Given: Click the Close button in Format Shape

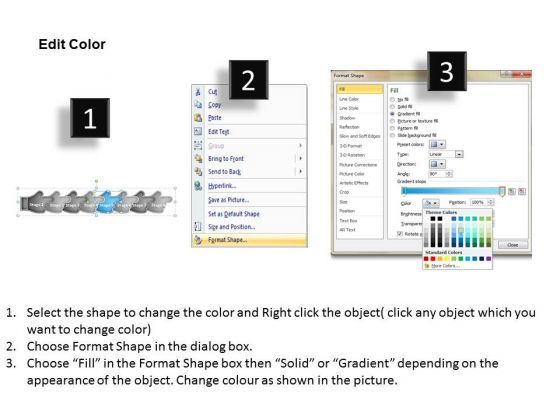Looking at the screenshot, I should point(512,245).
